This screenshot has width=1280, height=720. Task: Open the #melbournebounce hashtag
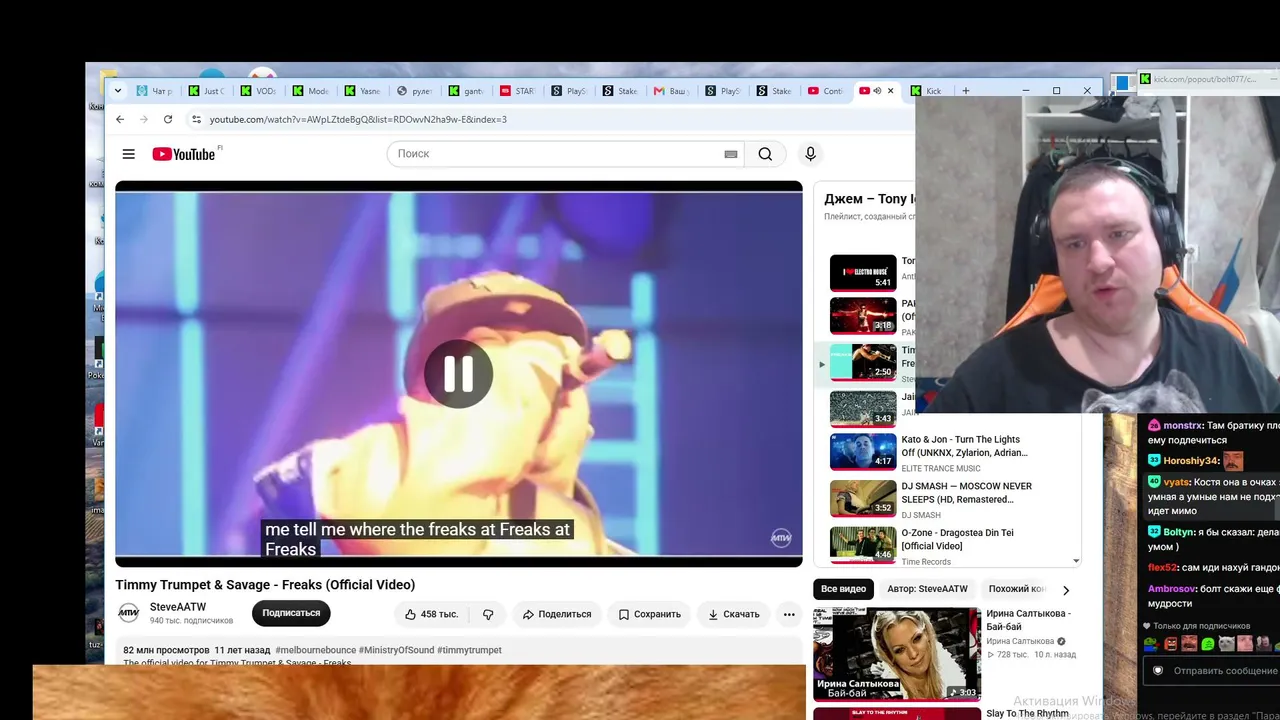pos(315,650)
